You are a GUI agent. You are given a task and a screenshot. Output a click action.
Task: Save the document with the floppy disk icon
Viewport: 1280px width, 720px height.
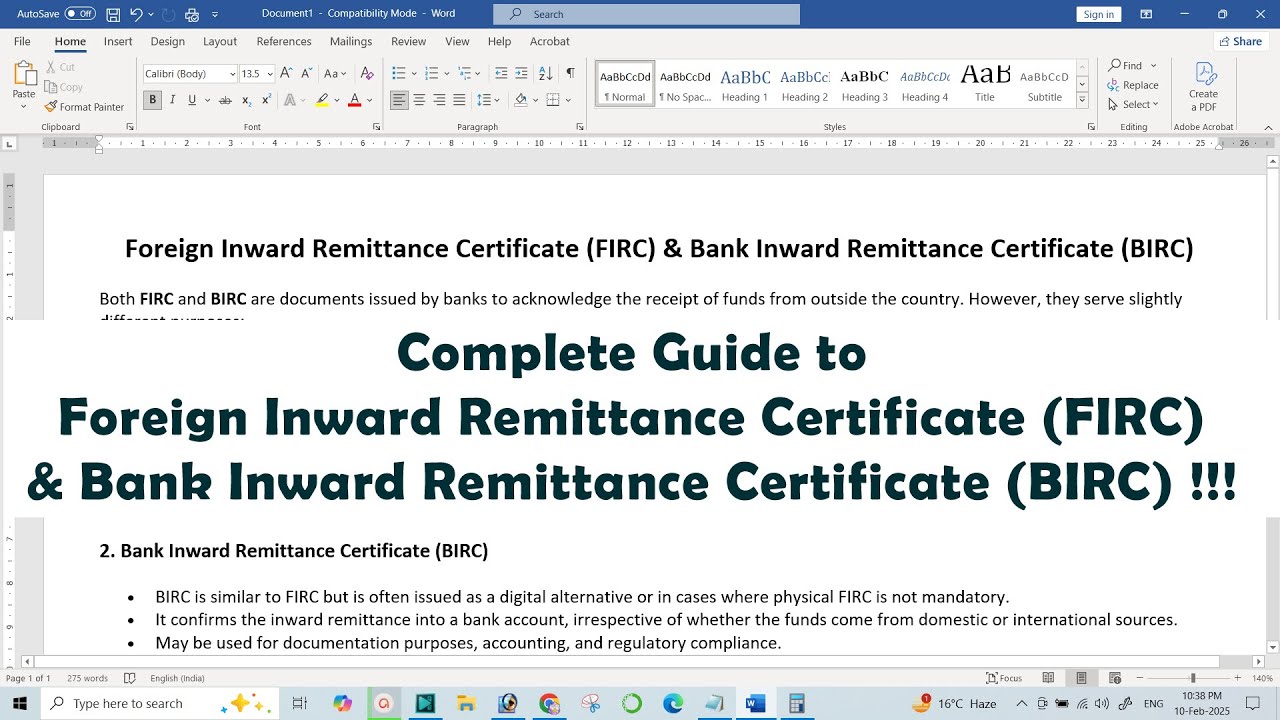[113, 14]
